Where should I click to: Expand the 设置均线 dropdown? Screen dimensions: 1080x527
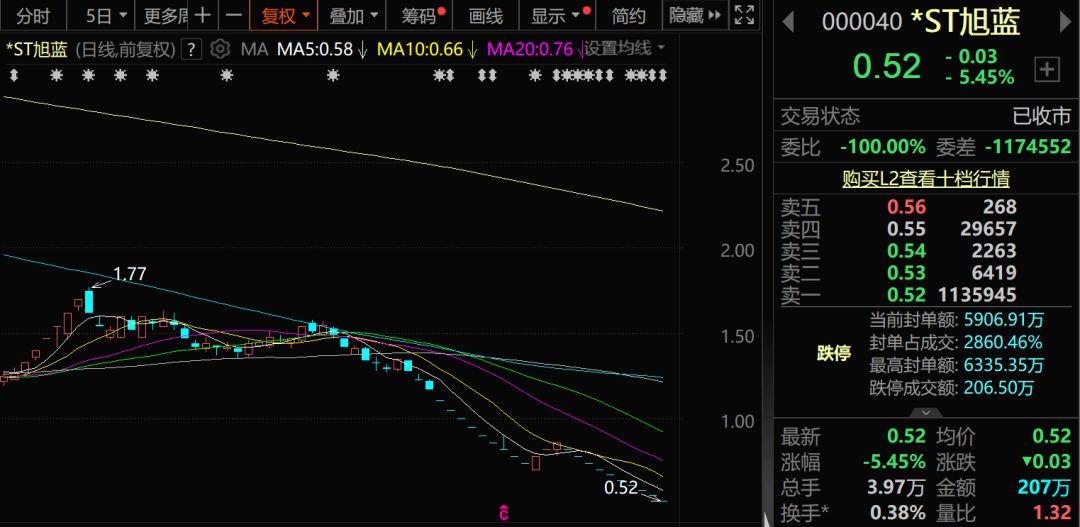(x=625, y=49)
